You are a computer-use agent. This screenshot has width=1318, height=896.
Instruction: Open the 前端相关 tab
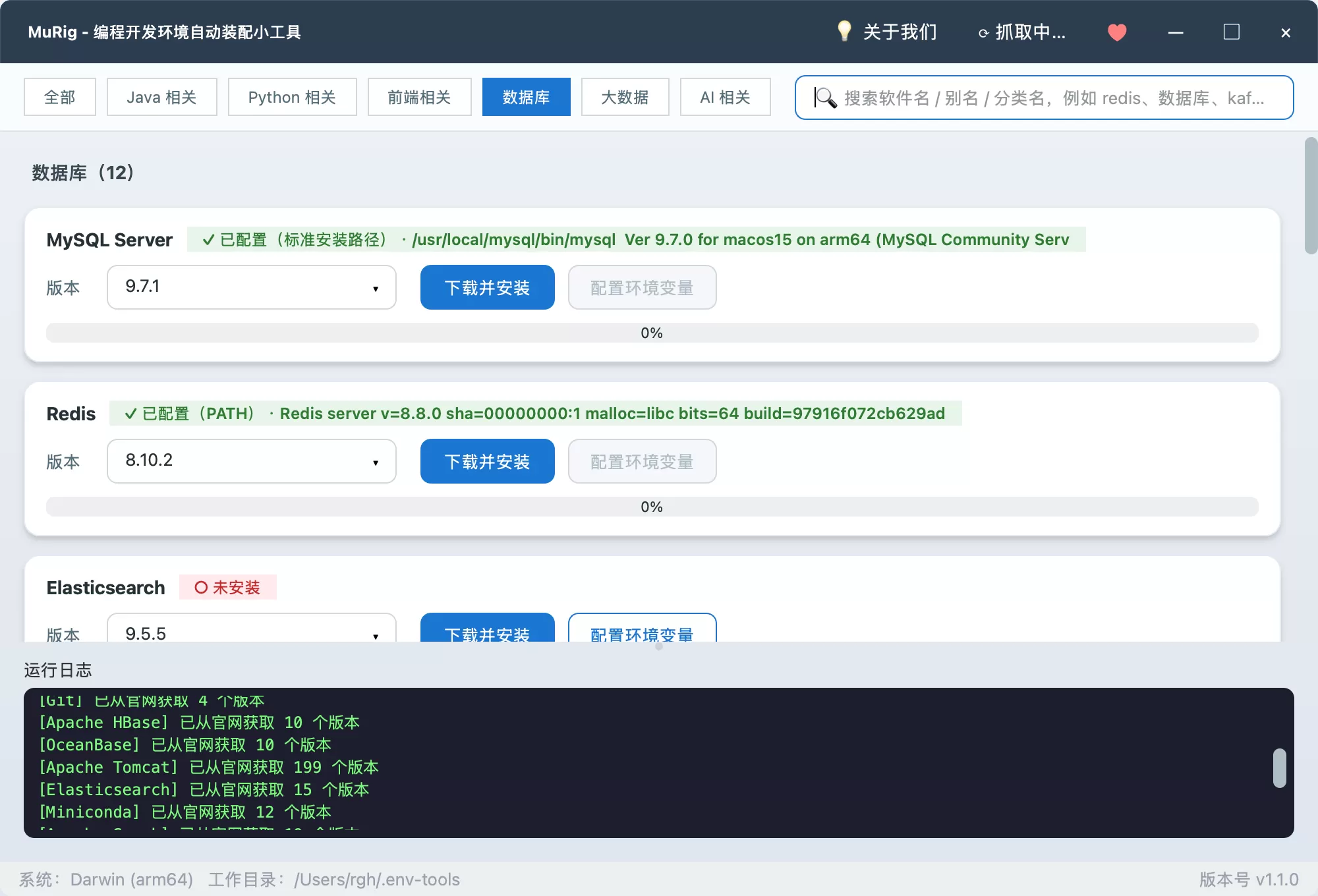[x=420, y=97]
